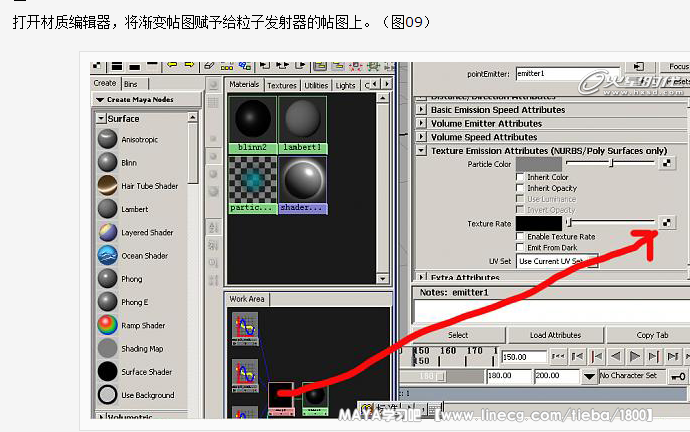Switch to the Create tab
This screenshot has width=690, height=432.
[x=105, y=83]
